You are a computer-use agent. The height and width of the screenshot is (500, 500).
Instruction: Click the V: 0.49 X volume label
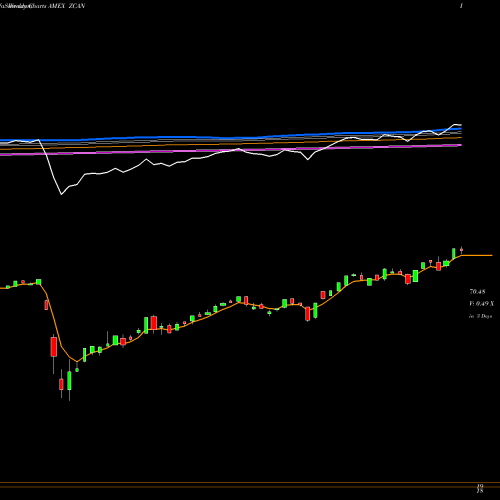pos(481,304)
